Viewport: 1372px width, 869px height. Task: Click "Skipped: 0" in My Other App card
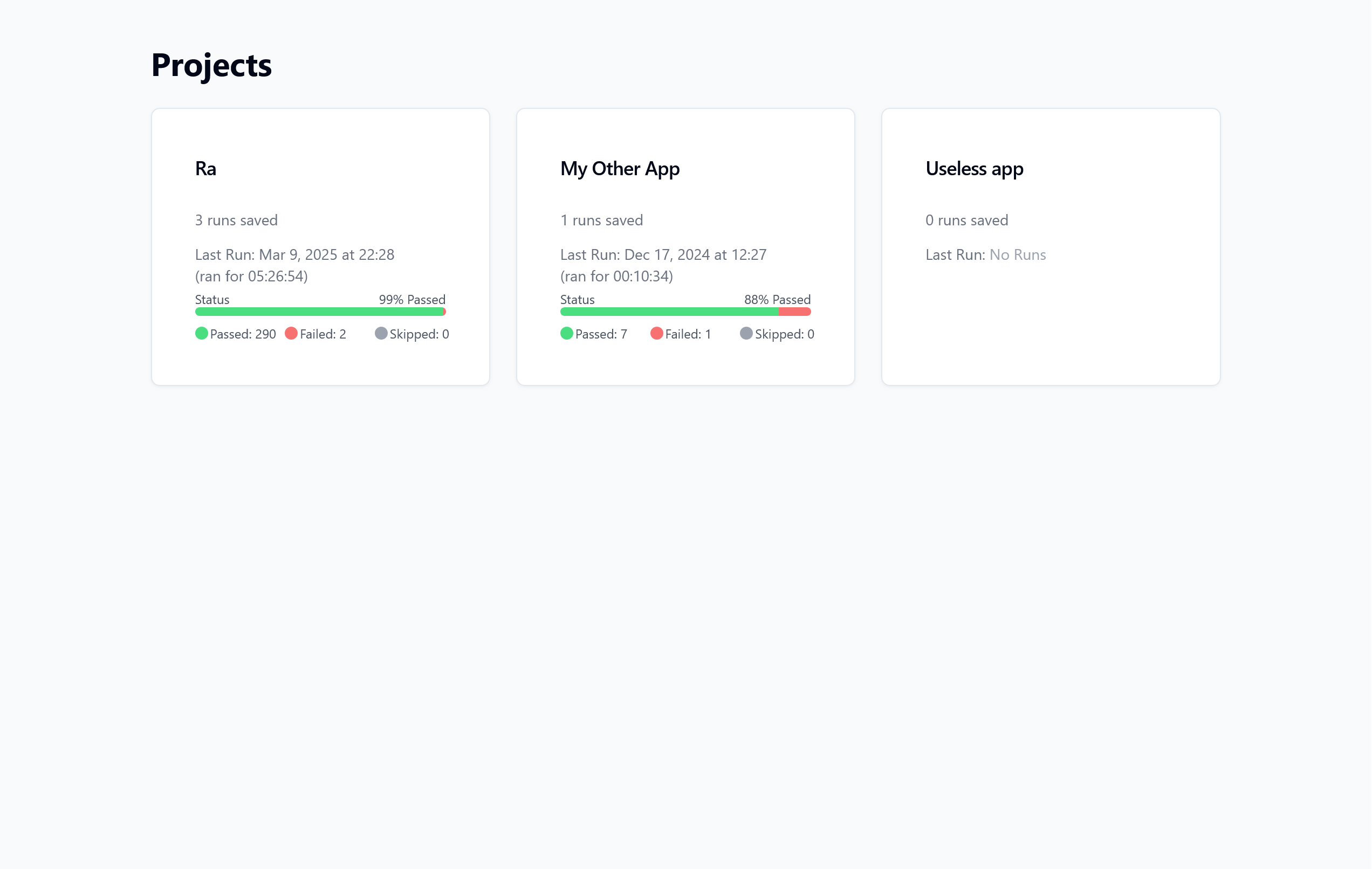click(x=785, y=334)
